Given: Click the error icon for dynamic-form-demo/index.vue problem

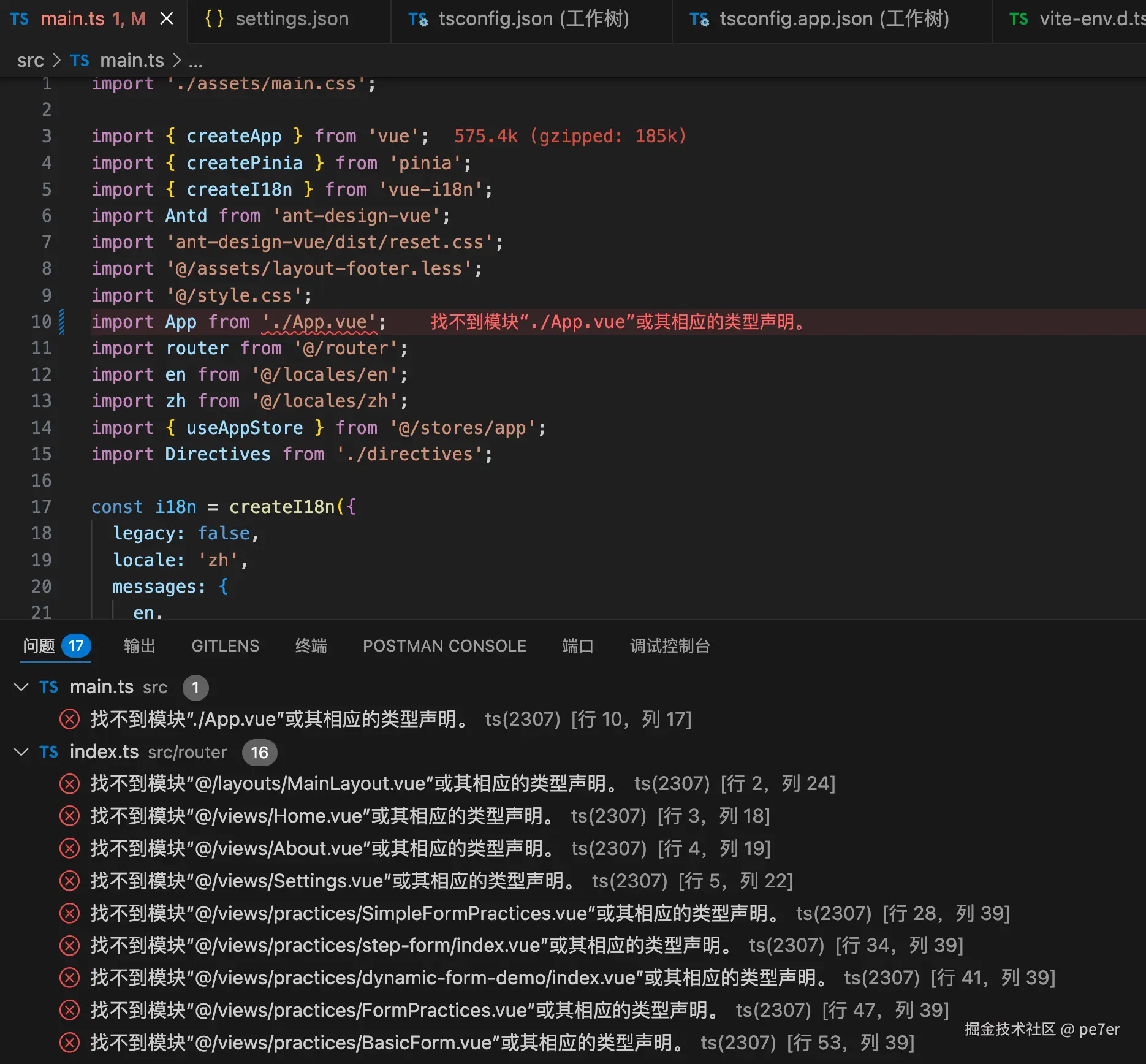Looking at the screenshot, I should click(69, 978).
